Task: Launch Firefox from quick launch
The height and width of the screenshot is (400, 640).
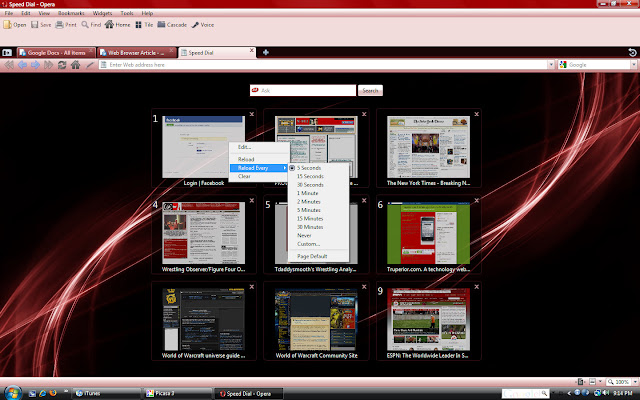Action: pyautogui.click(x=53, y=393)
